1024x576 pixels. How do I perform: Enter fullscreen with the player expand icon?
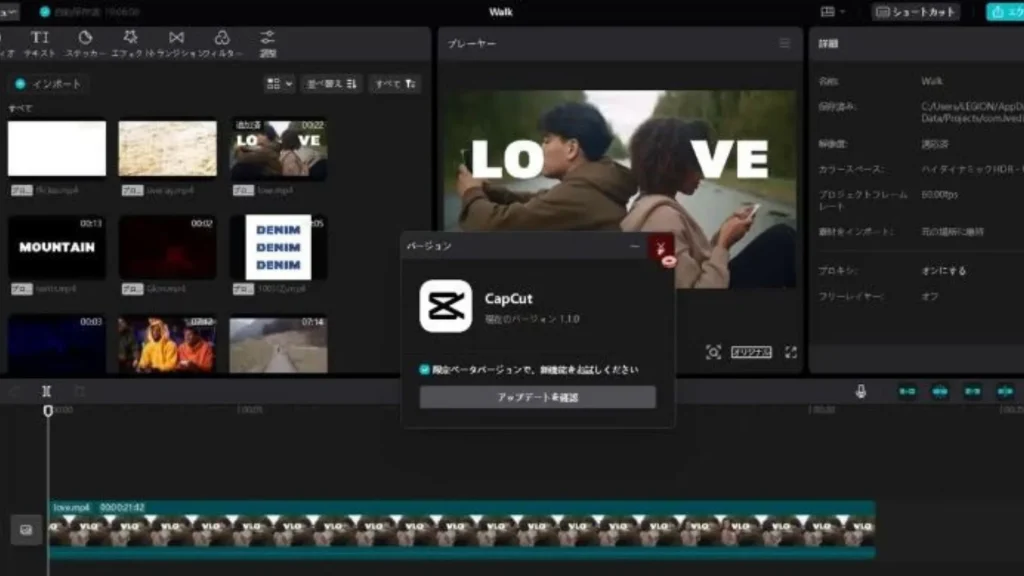tap(792, 352)
